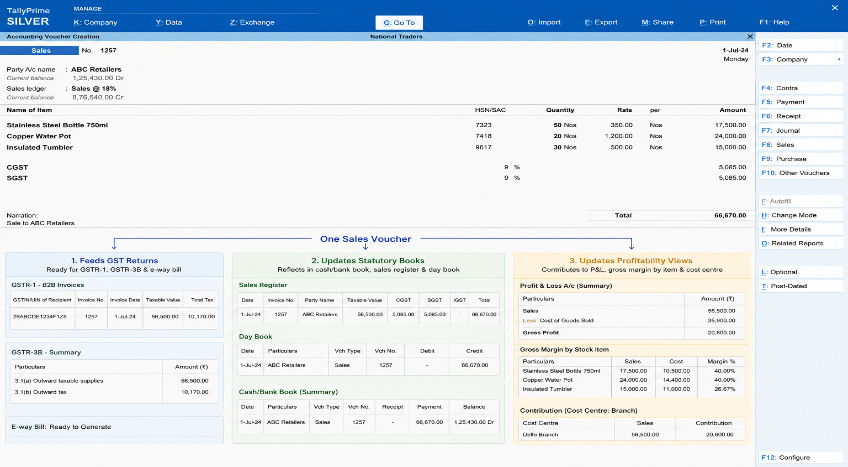The height and width of the screenshot is (467, 848).
Task: Click the Sales Register section title
Action: 263,285
